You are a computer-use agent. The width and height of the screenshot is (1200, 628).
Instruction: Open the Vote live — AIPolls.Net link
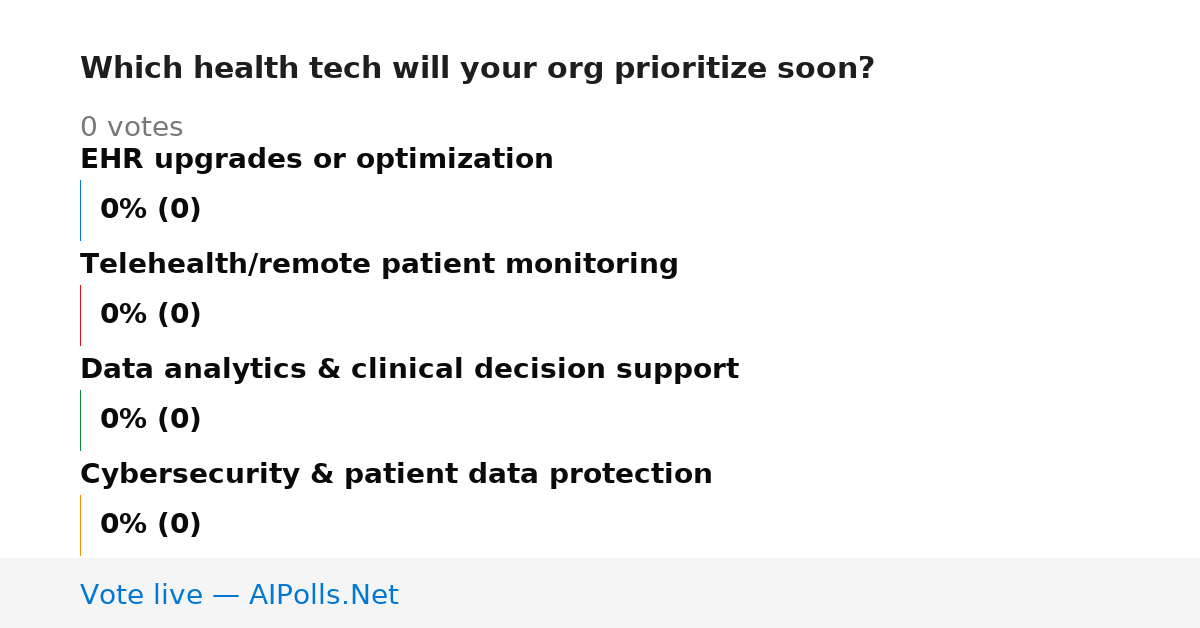[x=239, y=595]
